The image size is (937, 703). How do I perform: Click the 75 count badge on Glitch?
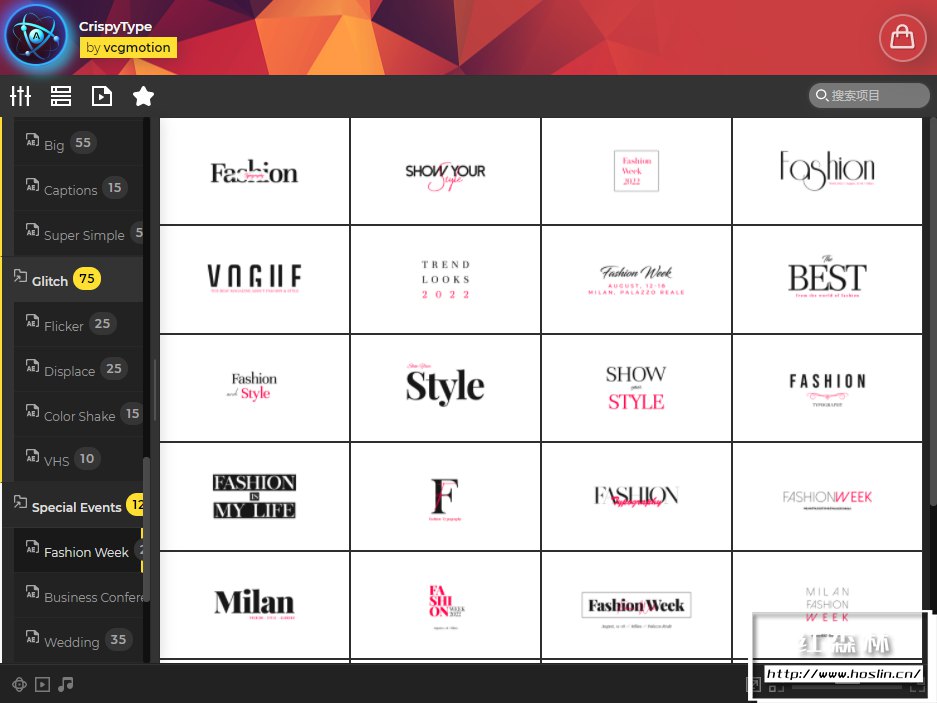(x=87, y=279)
